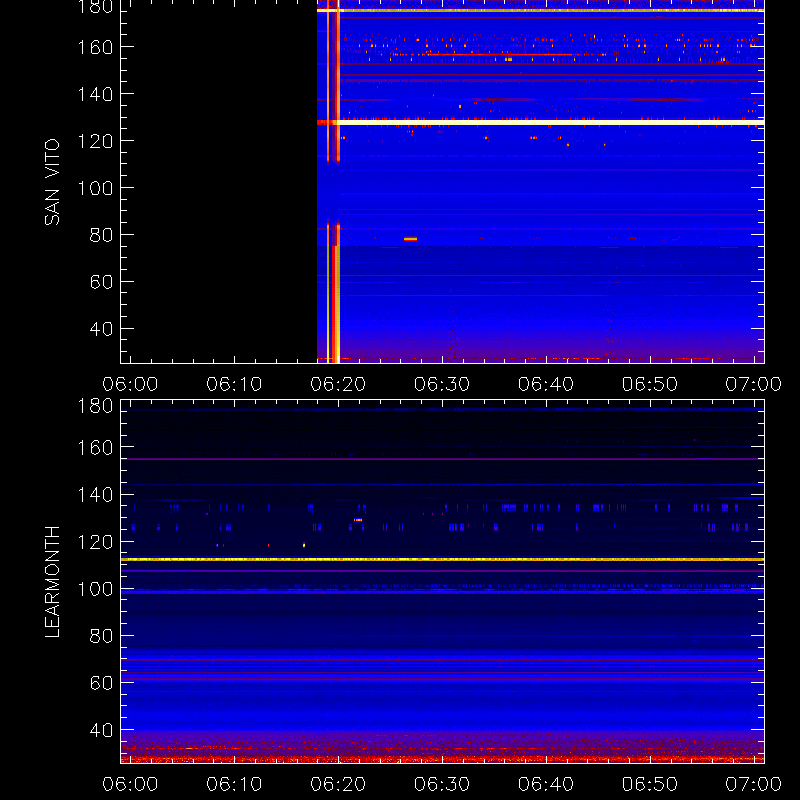Click the LEARMONTH axis label
This screenshot has width=800, height=800.
[52, 582]
